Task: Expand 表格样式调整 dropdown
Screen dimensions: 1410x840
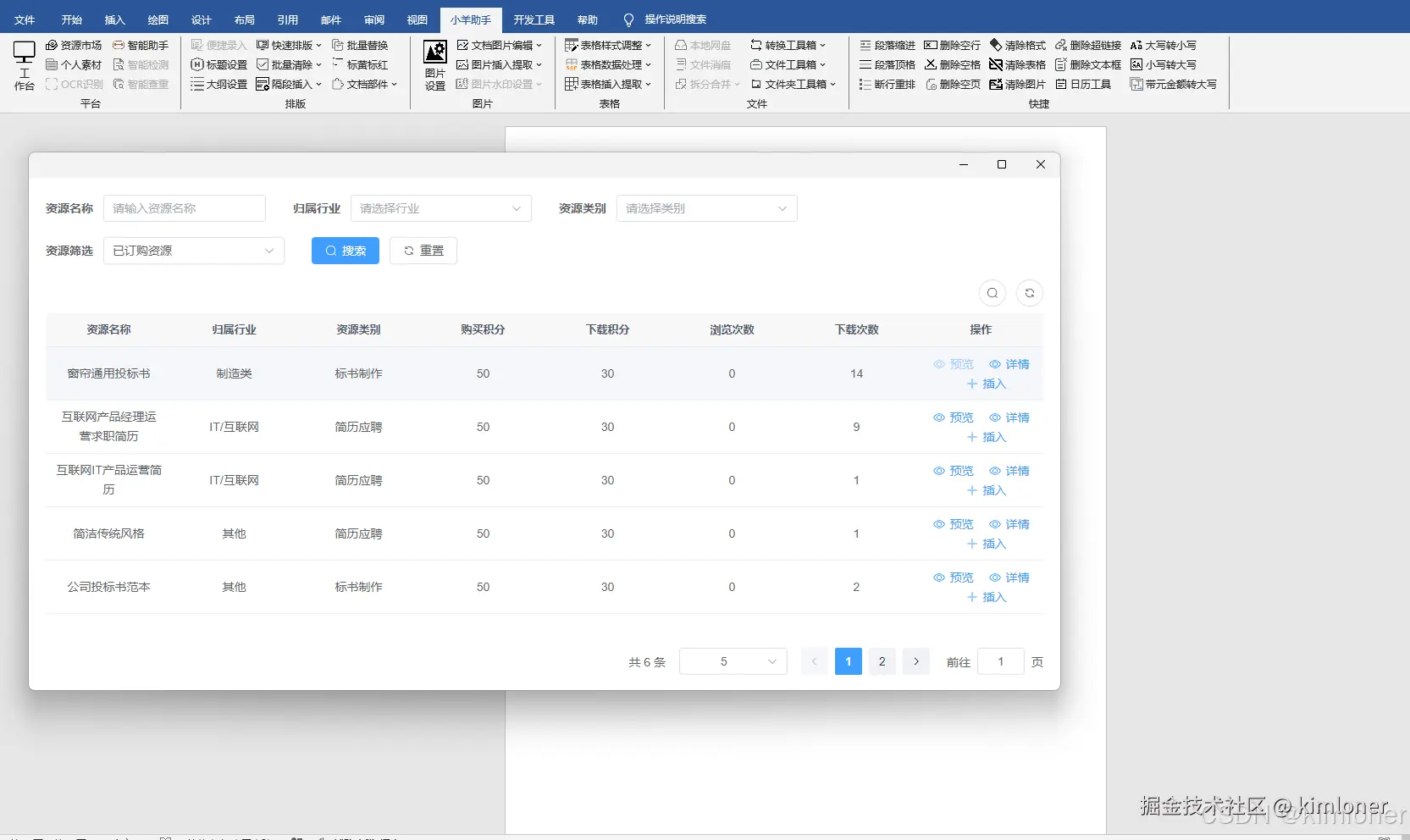Action: click(609, 45)
